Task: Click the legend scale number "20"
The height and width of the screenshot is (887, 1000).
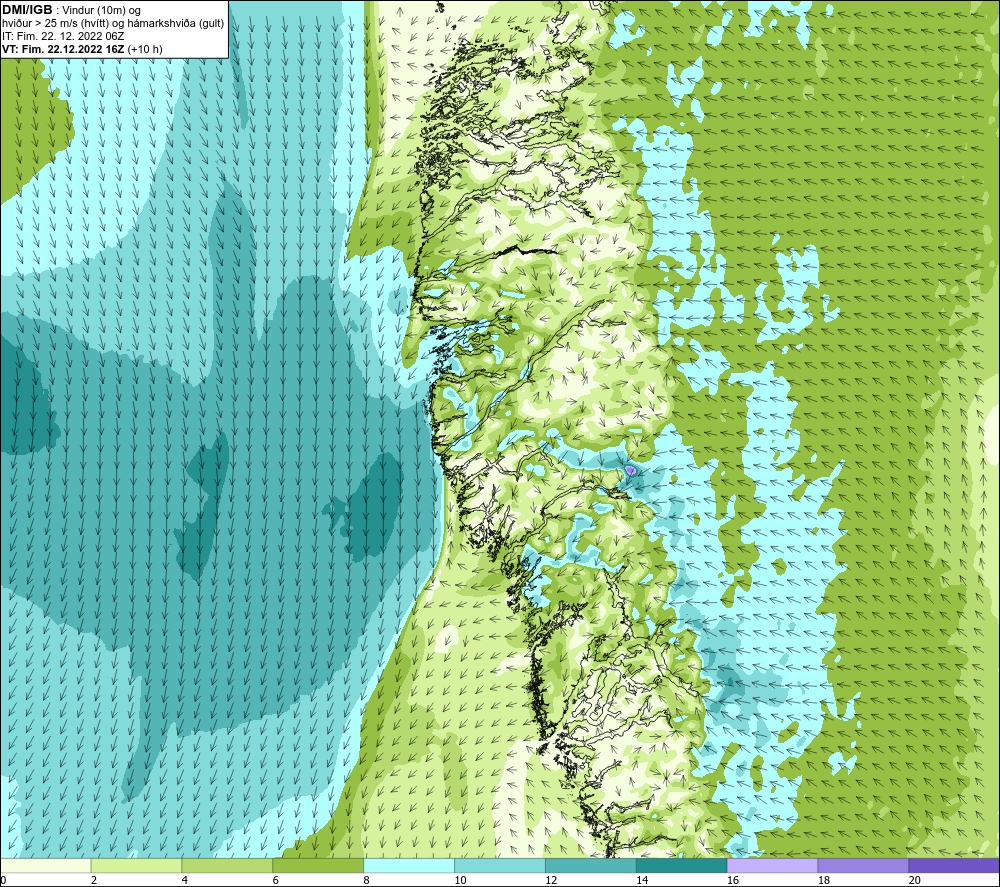Action: tap(915, 880)
